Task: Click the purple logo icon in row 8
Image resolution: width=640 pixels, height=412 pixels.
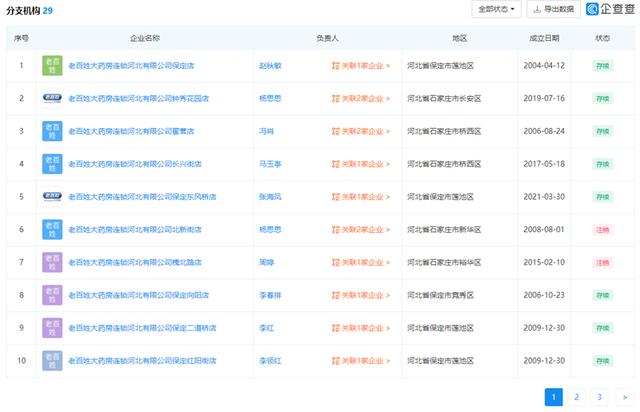Action: [x=52, y=295]
